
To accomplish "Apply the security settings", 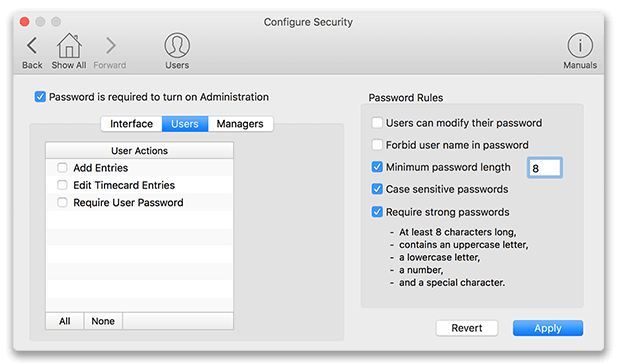I will coord(548,328).
